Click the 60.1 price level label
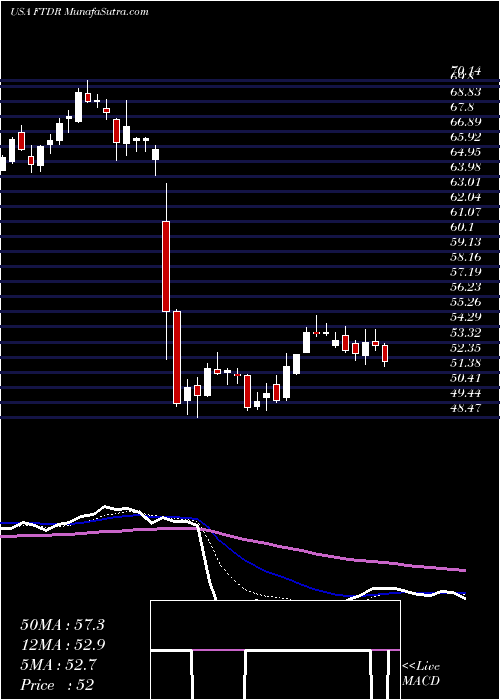Image resolution: width=500 pixels, height=700 pixels. click(x=463, y=227)
